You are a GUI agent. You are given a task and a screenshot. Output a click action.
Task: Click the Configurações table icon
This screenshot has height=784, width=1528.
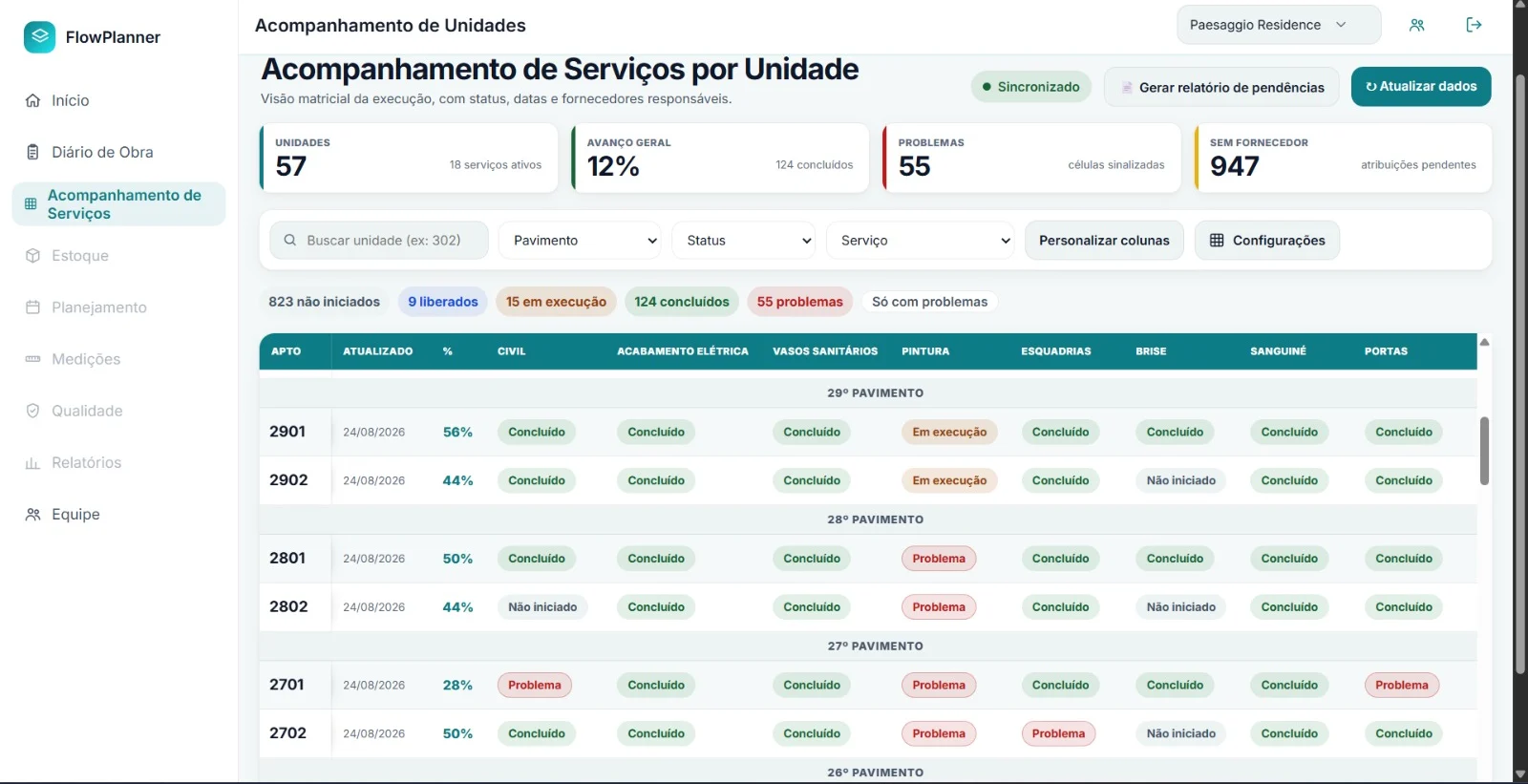pos(1217,241)
